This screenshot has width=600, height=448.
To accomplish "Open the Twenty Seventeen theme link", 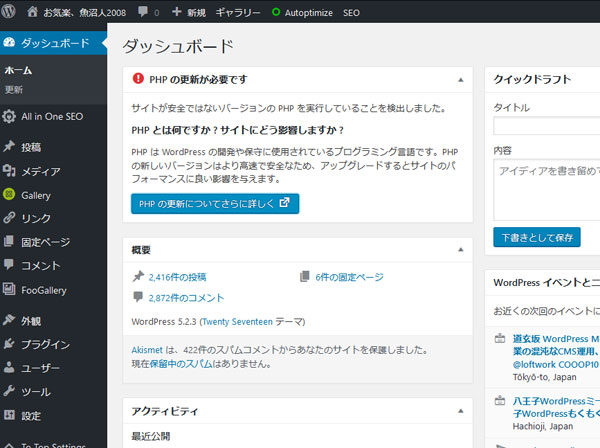I will coord(237,322).
